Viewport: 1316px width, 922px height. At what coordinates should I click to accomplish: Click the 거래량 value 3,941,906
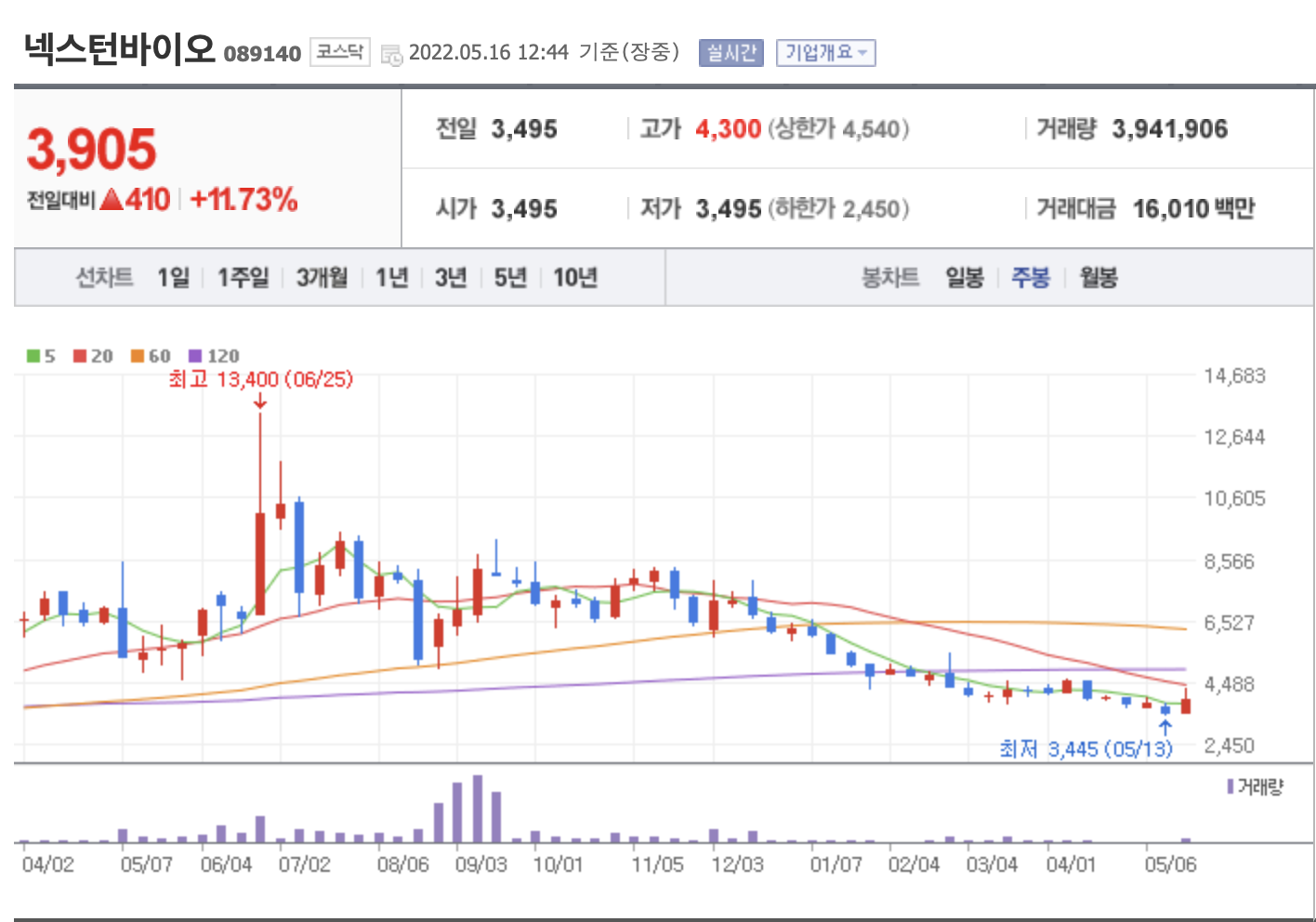click(x=1170, y=129)
